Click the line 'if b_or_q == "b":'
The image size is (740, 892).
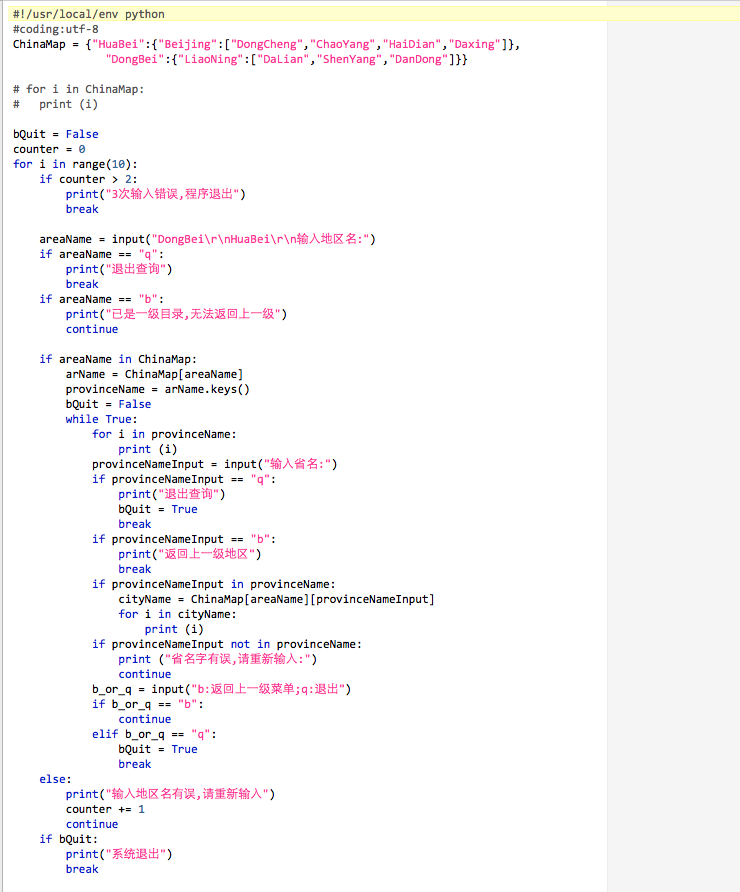[147, 704]
